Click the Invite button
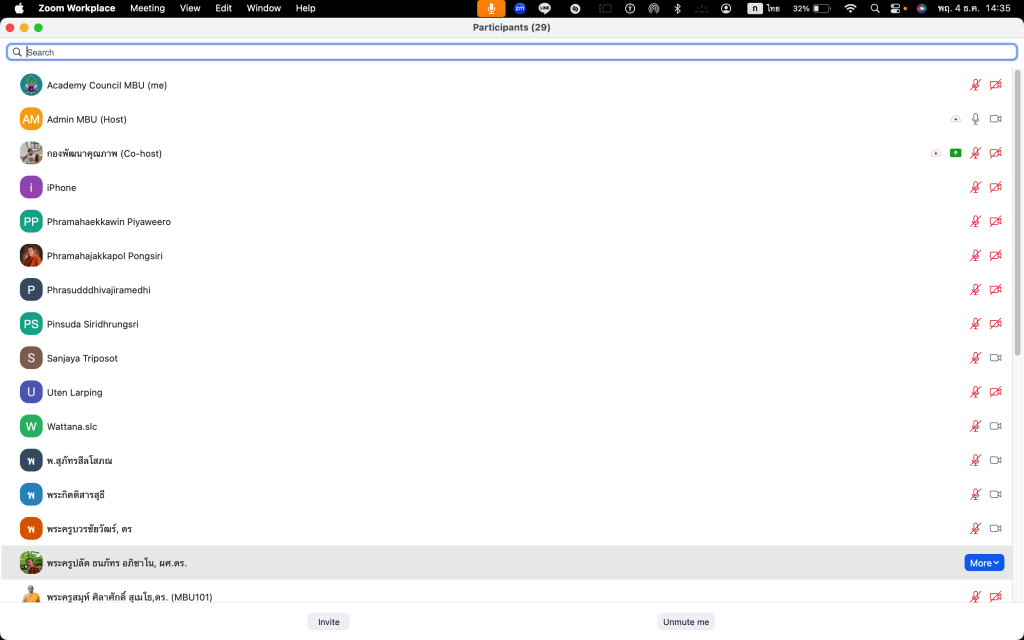 [328, 621]
